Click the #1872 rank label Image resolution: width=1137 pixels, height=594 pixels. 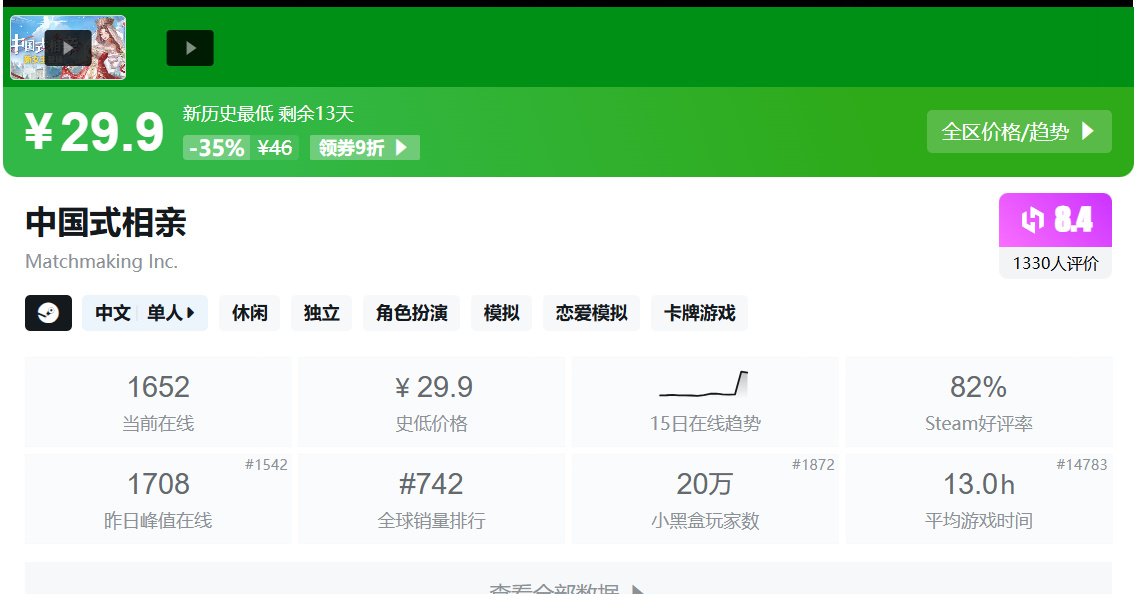coord(813,465)
